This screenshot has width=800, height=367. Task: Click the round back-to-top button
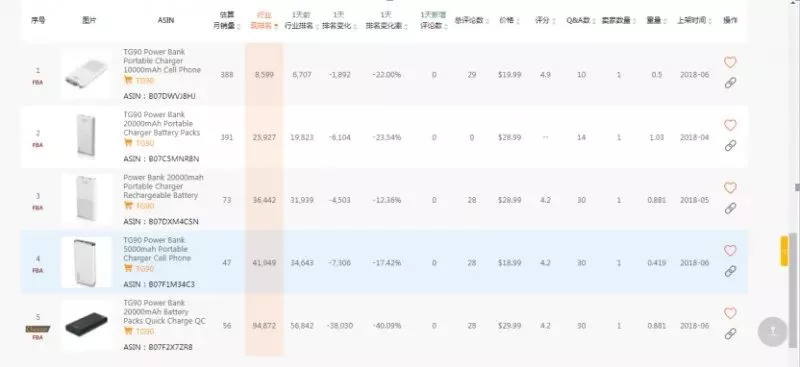tap(772, 332)
